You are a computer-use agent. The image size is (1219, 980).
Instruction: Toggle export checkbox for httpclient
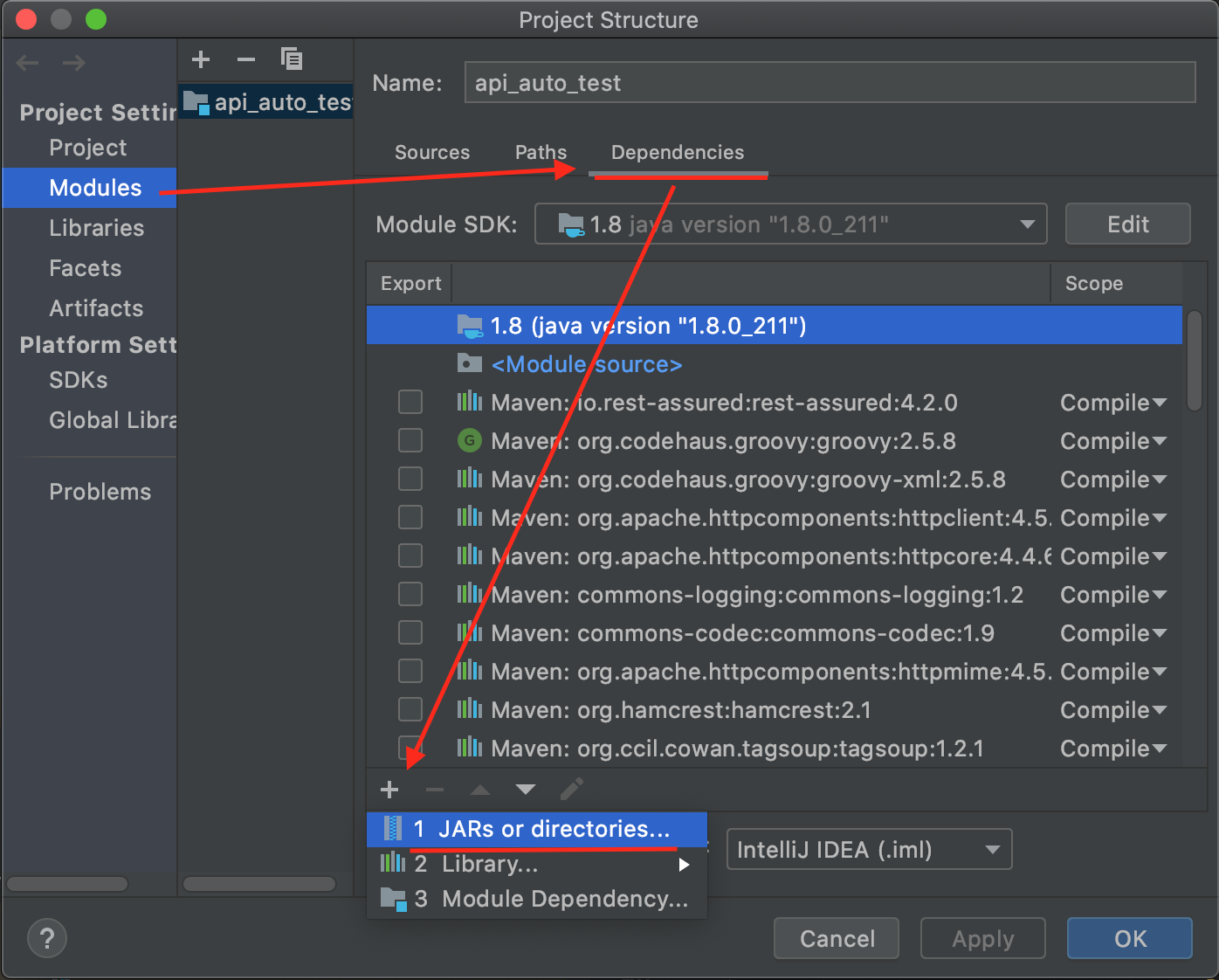click(x=410, y=517)
